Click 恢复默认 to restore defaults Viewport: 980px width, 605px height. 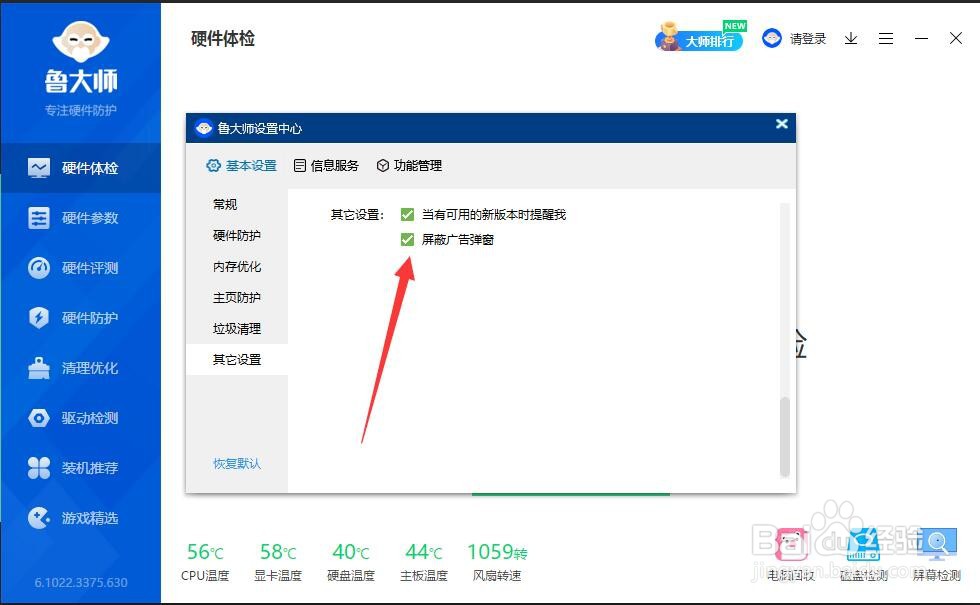coord(237,463)
